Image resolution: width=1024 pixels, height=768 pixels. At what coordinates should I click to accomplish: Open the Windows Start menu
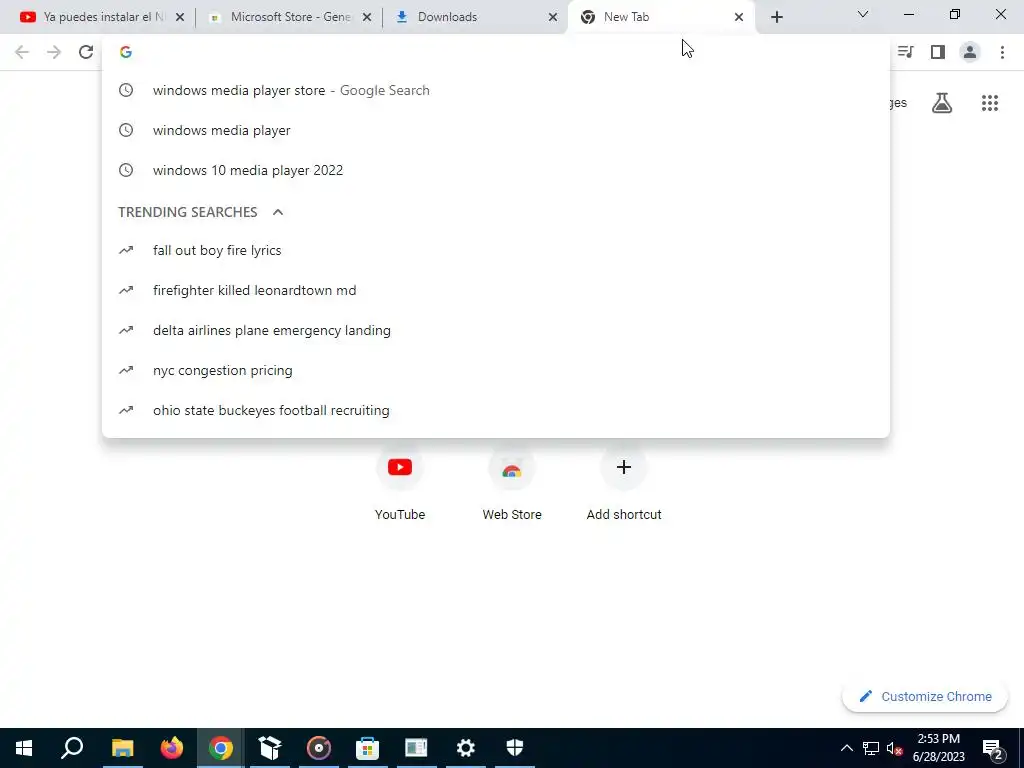[24, 748]
